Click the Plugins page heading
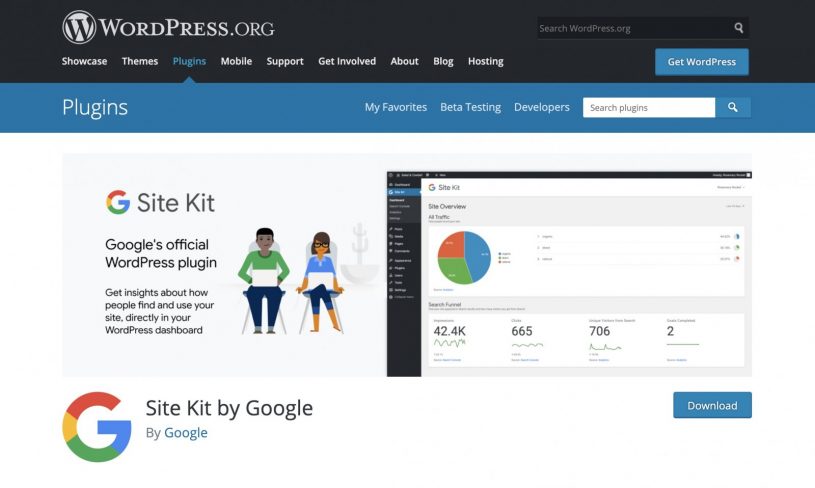The image size is (815, 488). 95,108
